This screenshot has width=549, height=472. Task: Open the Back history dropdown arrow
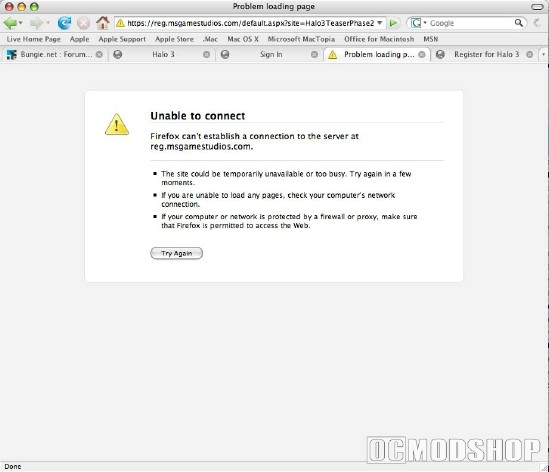[x=21, y=23]
